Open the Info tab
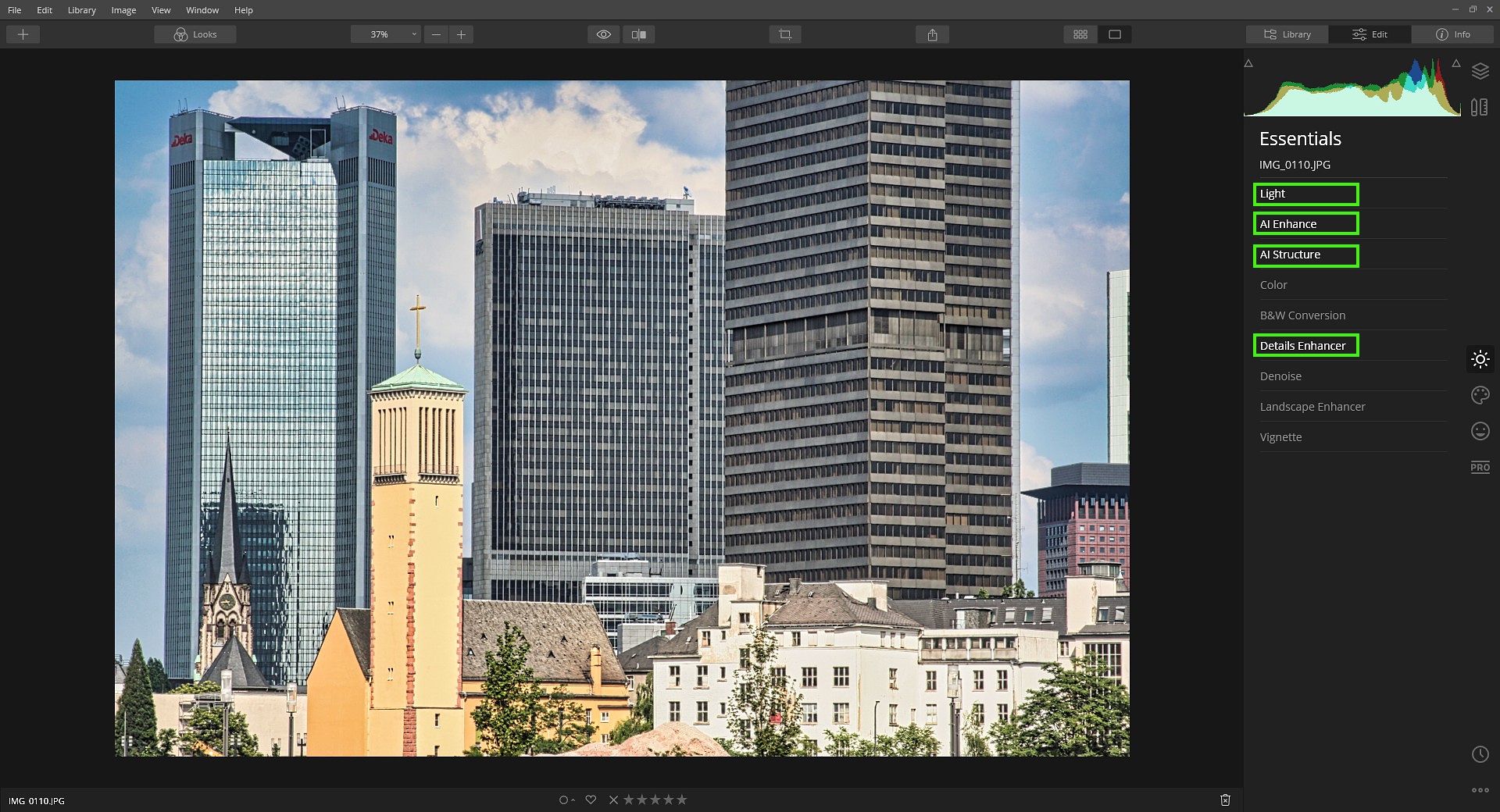This screenshot has width=1500, height=812. pos(1453,34)
